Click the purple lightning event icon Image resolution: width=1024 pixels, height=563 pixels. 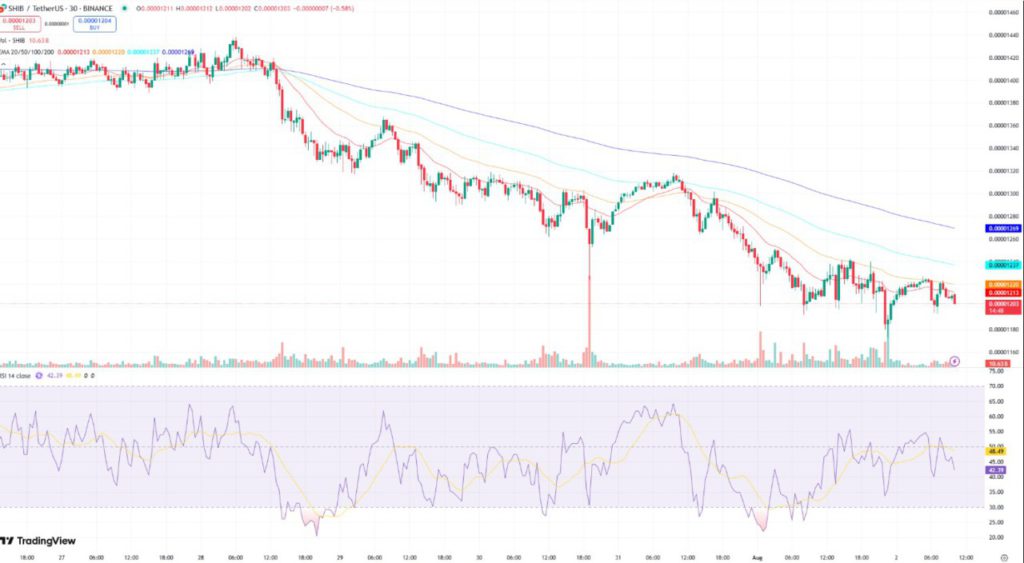pos(954,360)
